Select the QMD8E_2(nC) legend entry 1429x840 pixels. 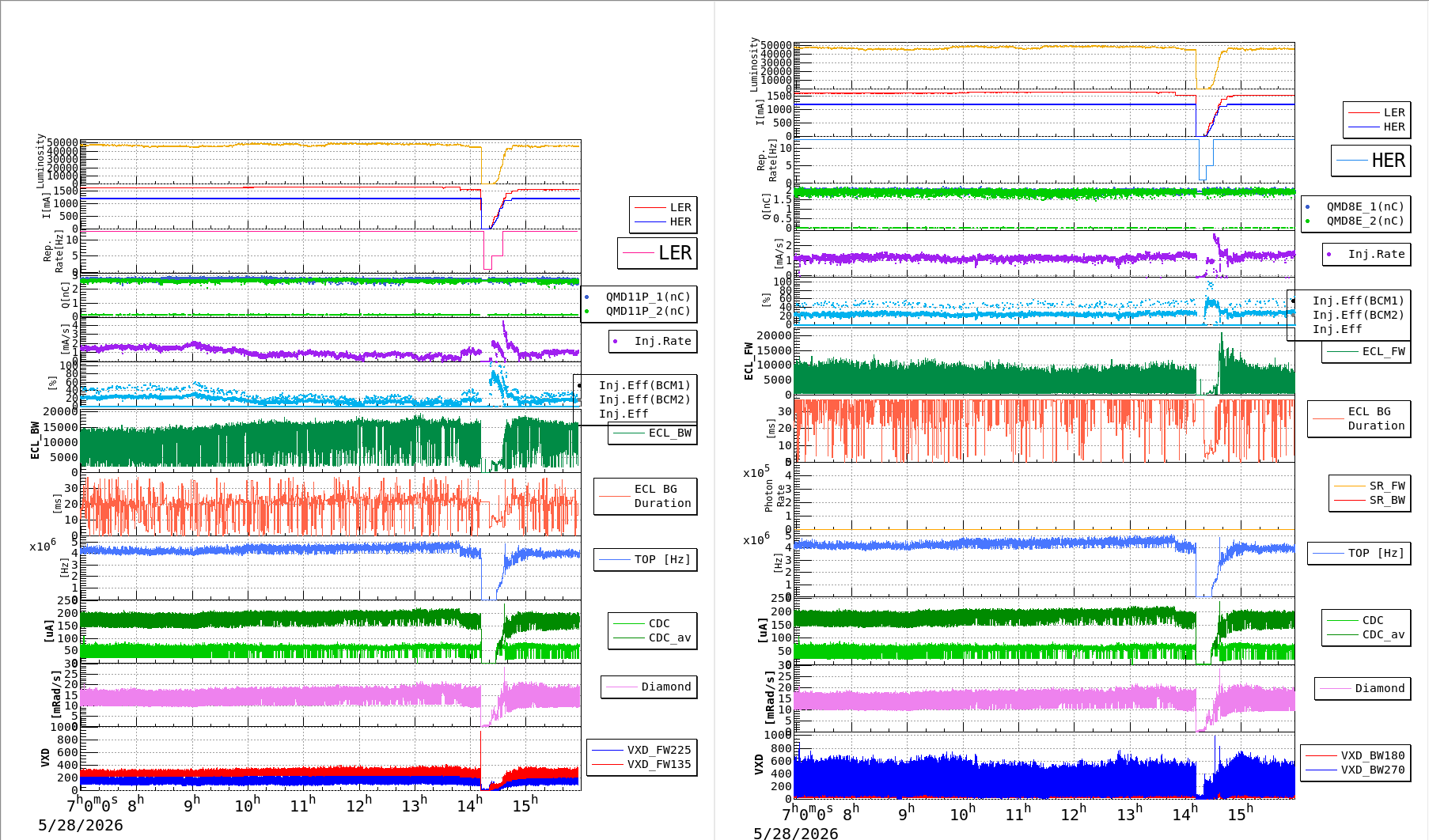1354,221
